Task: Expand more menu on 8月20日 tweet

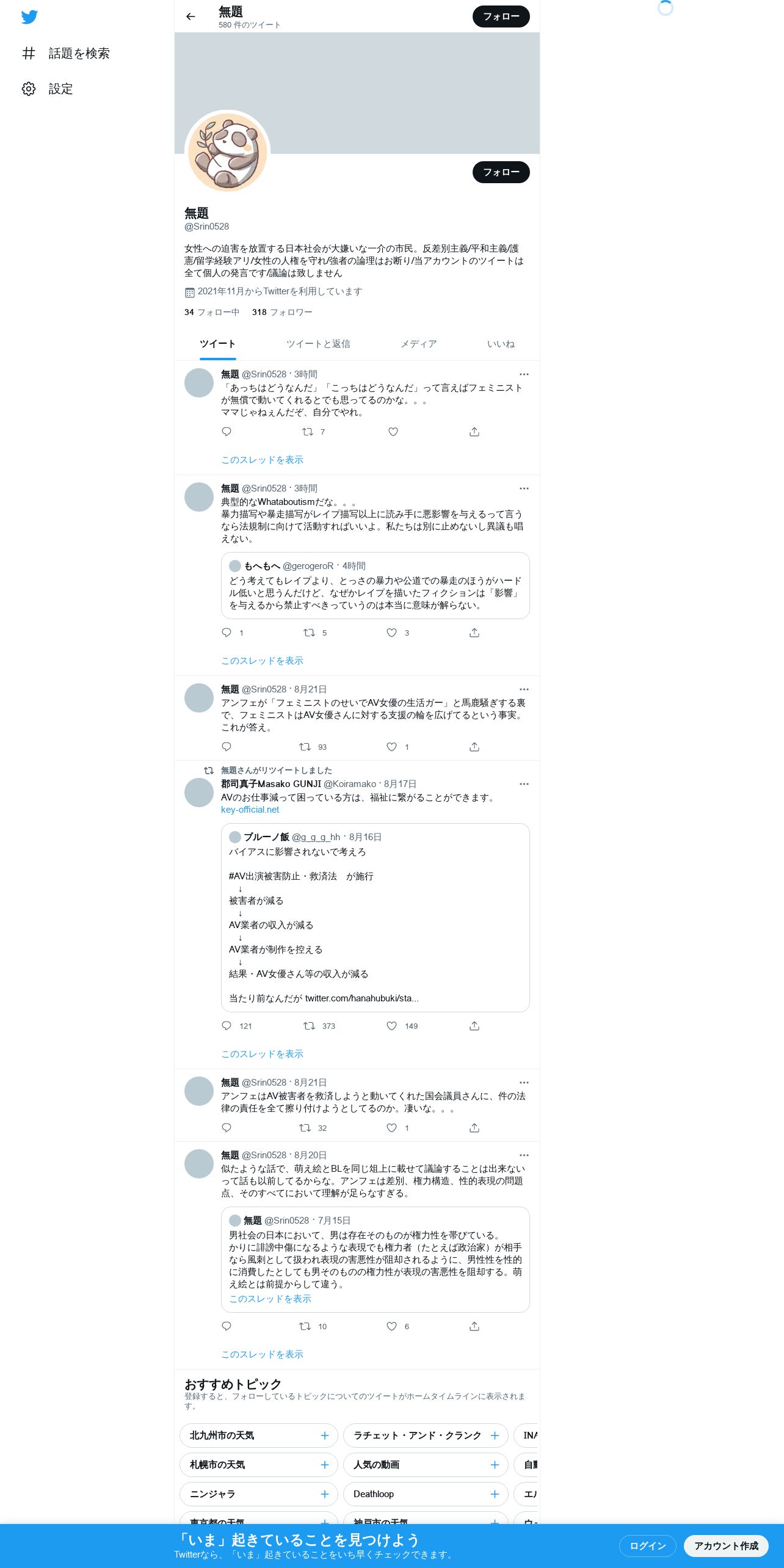Action: click(524, 1155)
